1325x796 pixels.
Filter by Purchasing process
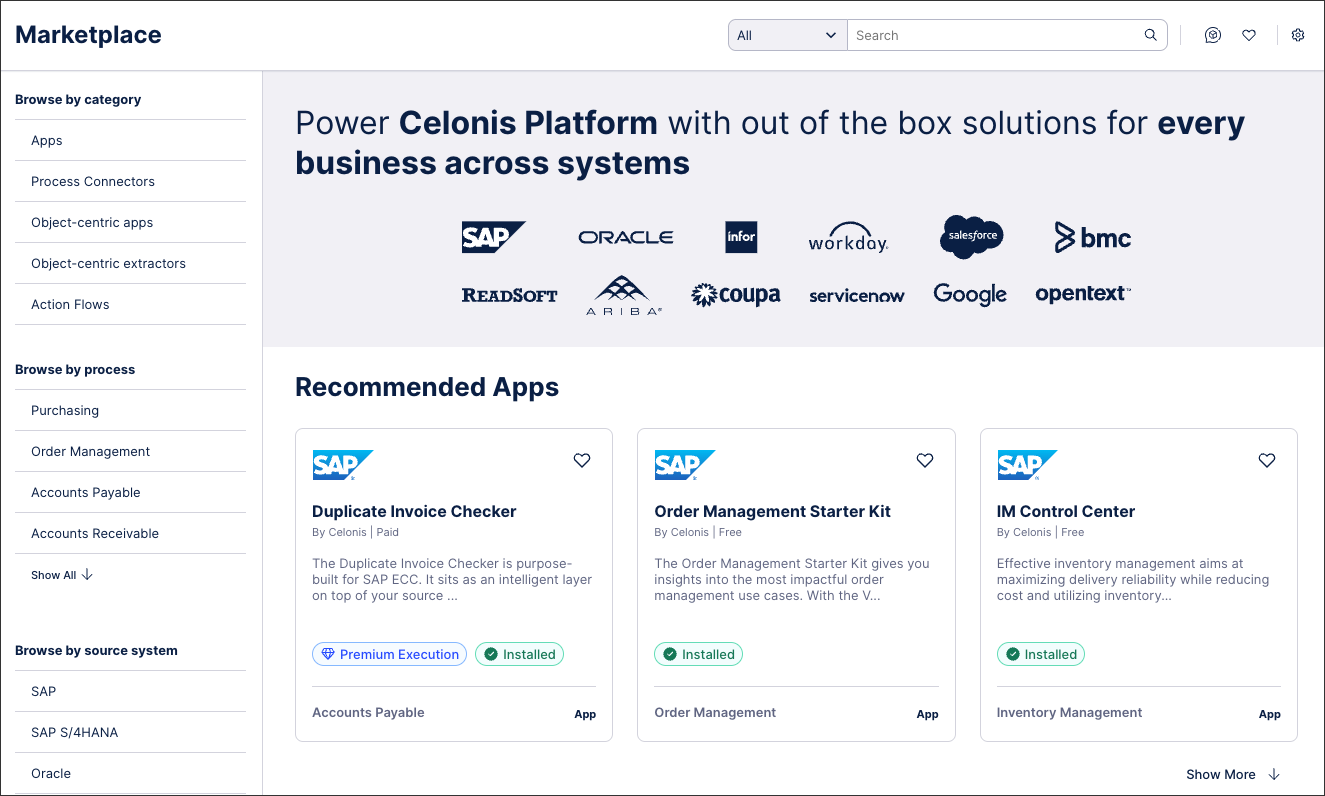point(130,410)
